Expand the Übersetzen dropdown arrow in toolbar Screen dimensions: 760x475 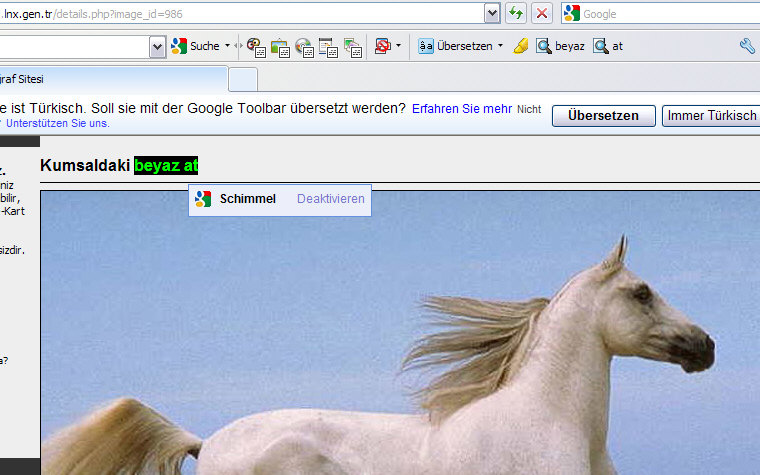pyautogui.click(x=500, y=46)
